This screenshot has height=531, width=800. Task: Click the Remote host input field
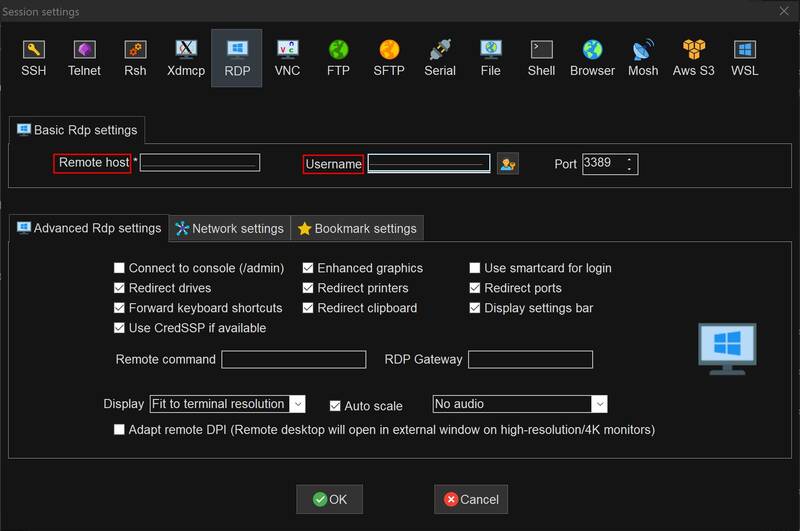click(200, 163)
